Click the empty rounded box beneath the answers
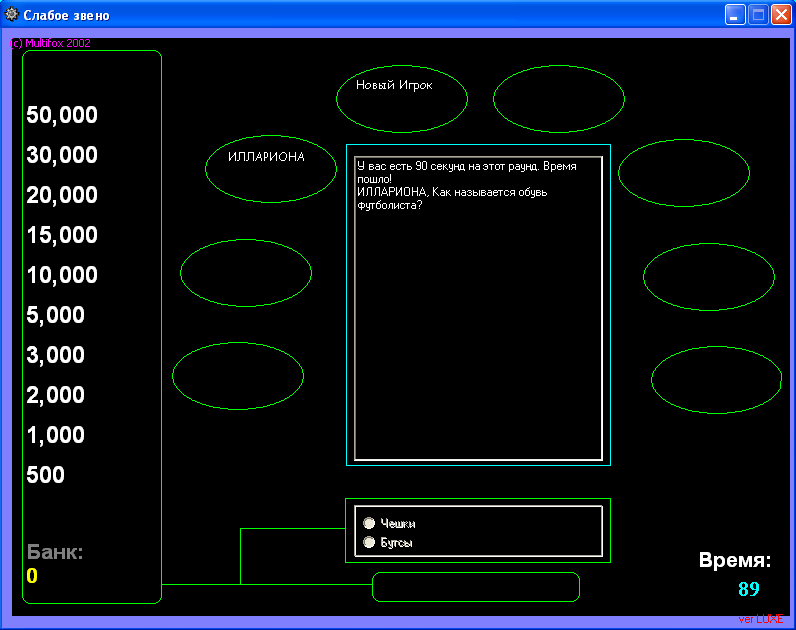Screen dimensions: 796x630 (476, 587)
